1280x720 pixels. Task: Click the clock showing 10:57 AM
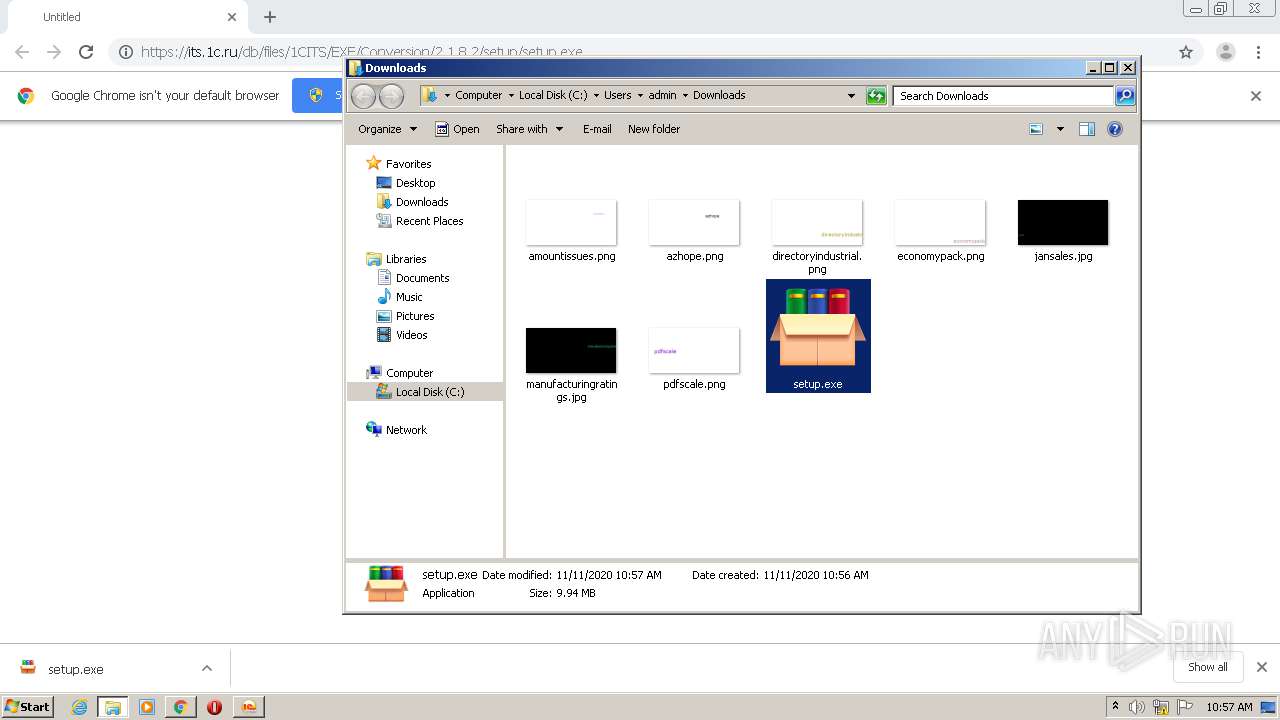point(1229,707)
